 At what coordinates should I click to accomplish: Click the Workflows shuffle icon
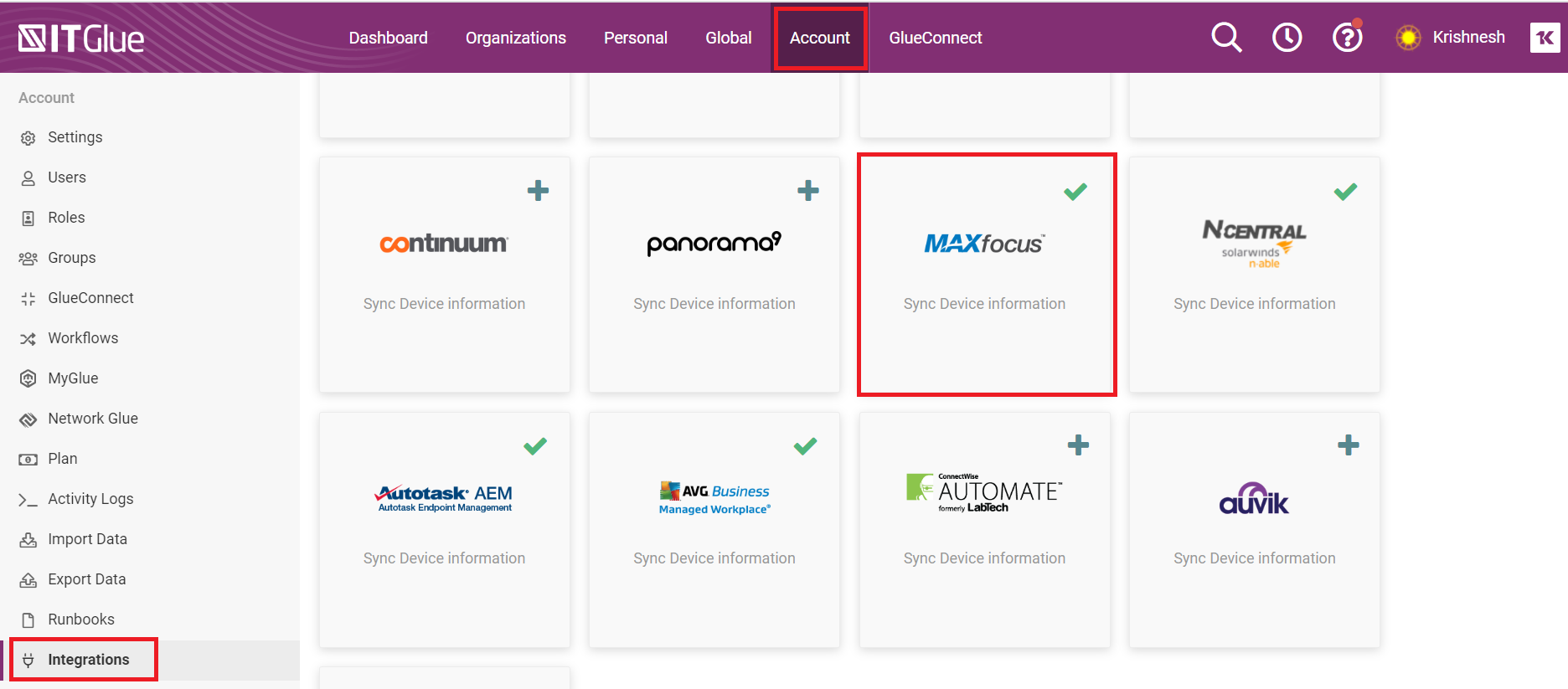coord(28,339)
